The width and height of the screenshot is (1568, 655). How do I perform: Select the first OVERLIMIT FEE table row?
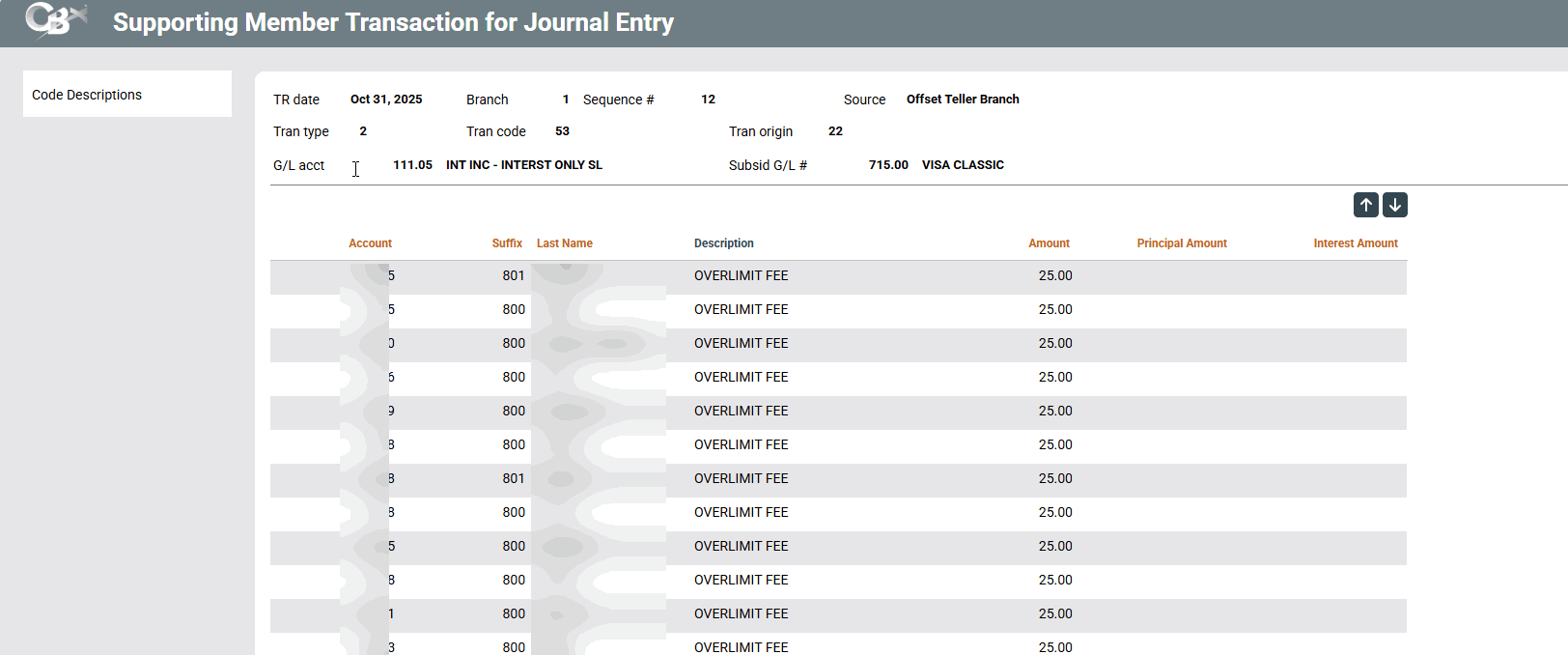coord(741,276)
